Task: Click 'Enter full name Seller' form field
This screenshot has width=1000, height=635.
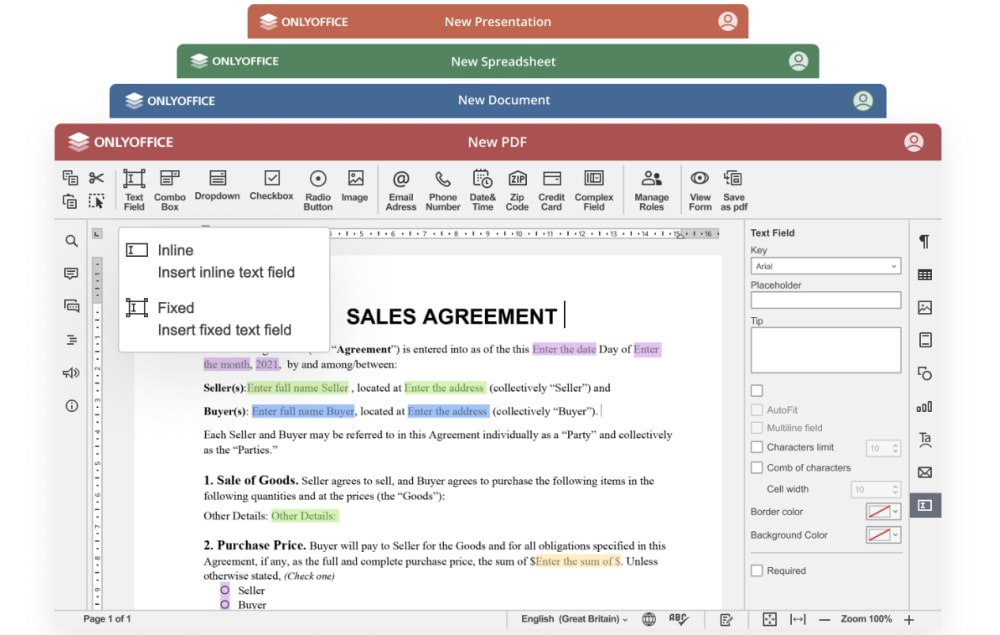Action: tap(298, 388)
